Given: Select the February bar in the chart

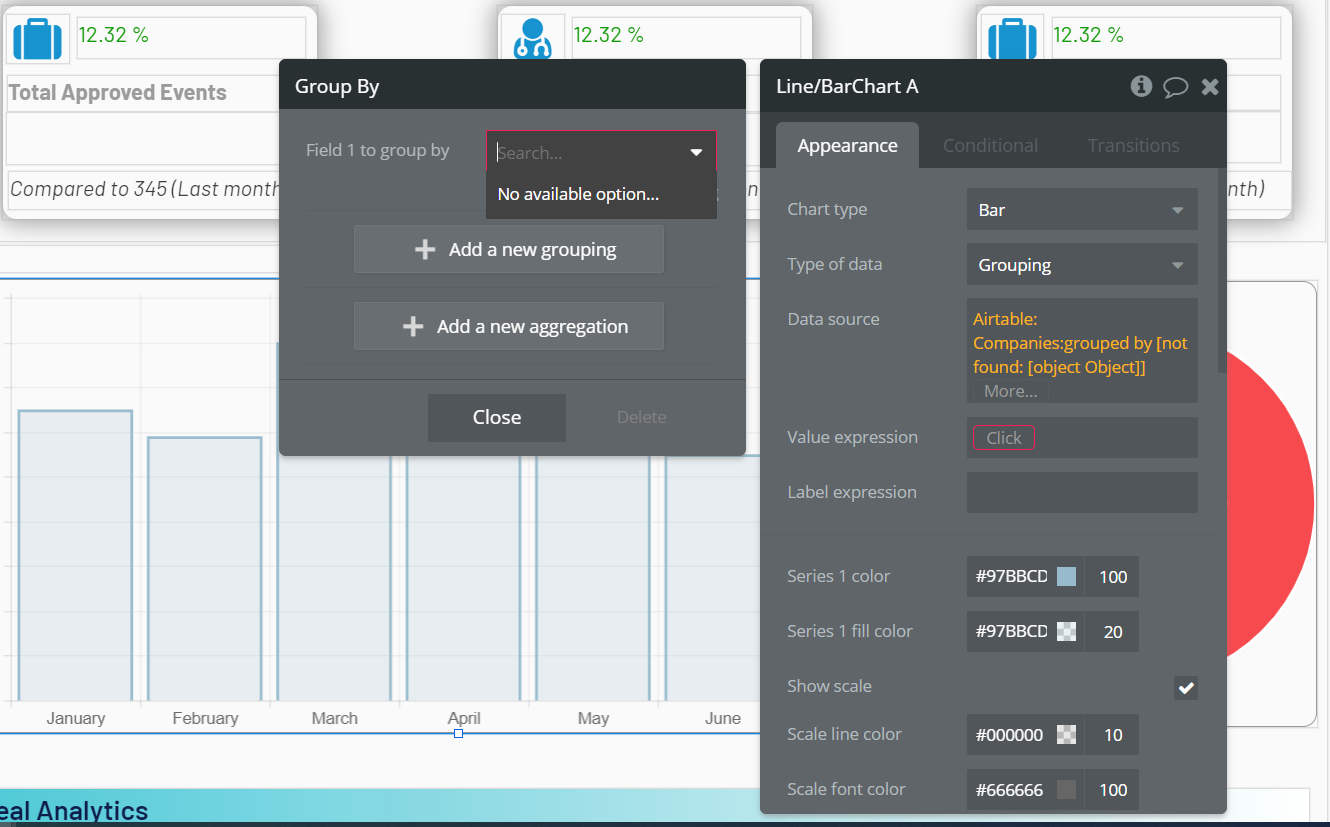Looking at the screenshot, I should (x=205, y=569).
